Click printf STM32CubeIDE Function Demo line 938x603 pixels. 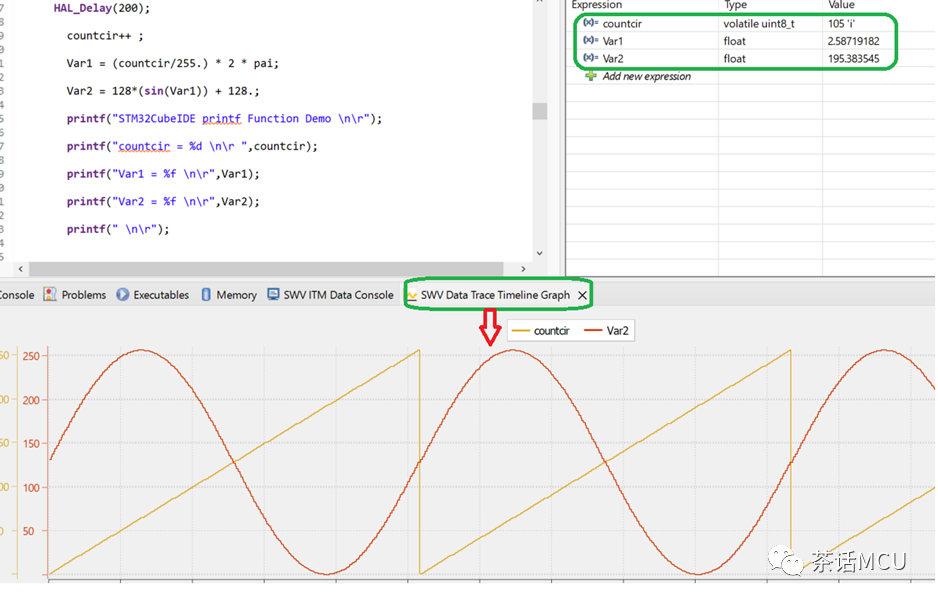[x=224, y=118]
